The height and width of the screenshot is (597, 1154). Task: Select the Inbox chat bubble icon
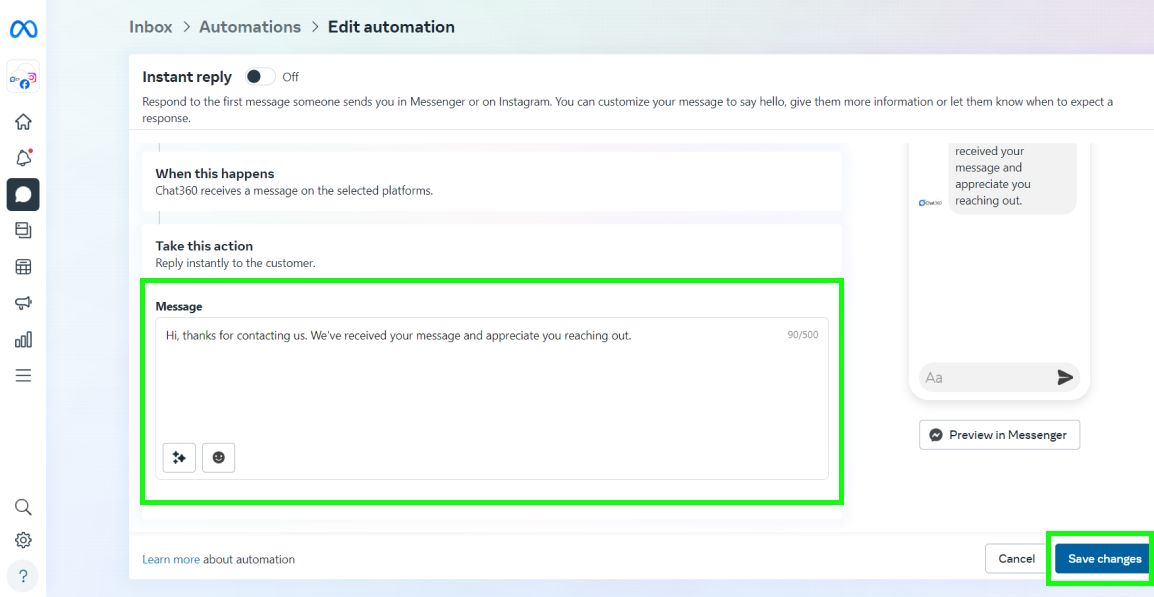23,194
